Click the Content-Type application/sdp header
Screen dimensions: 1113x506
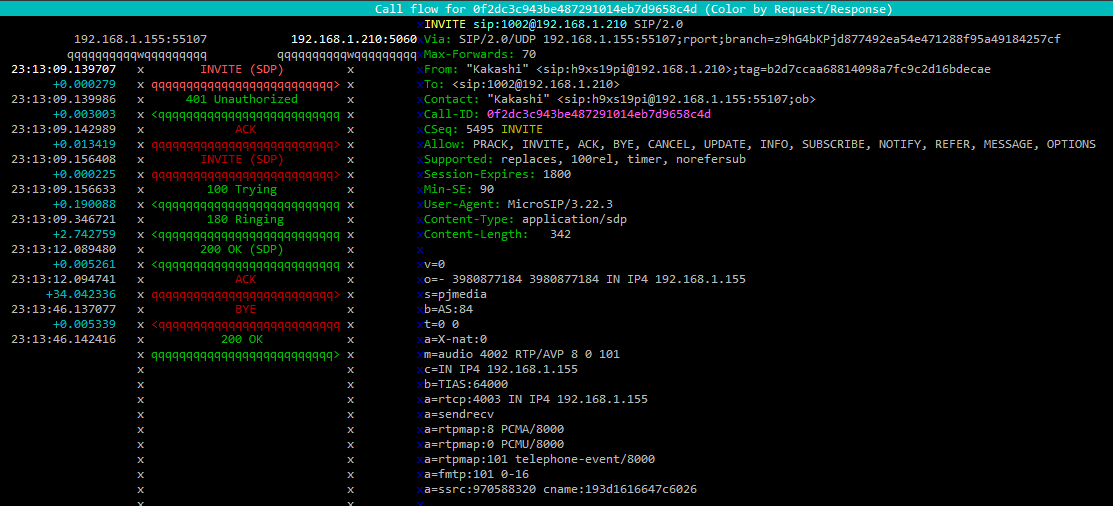(525, 219)
